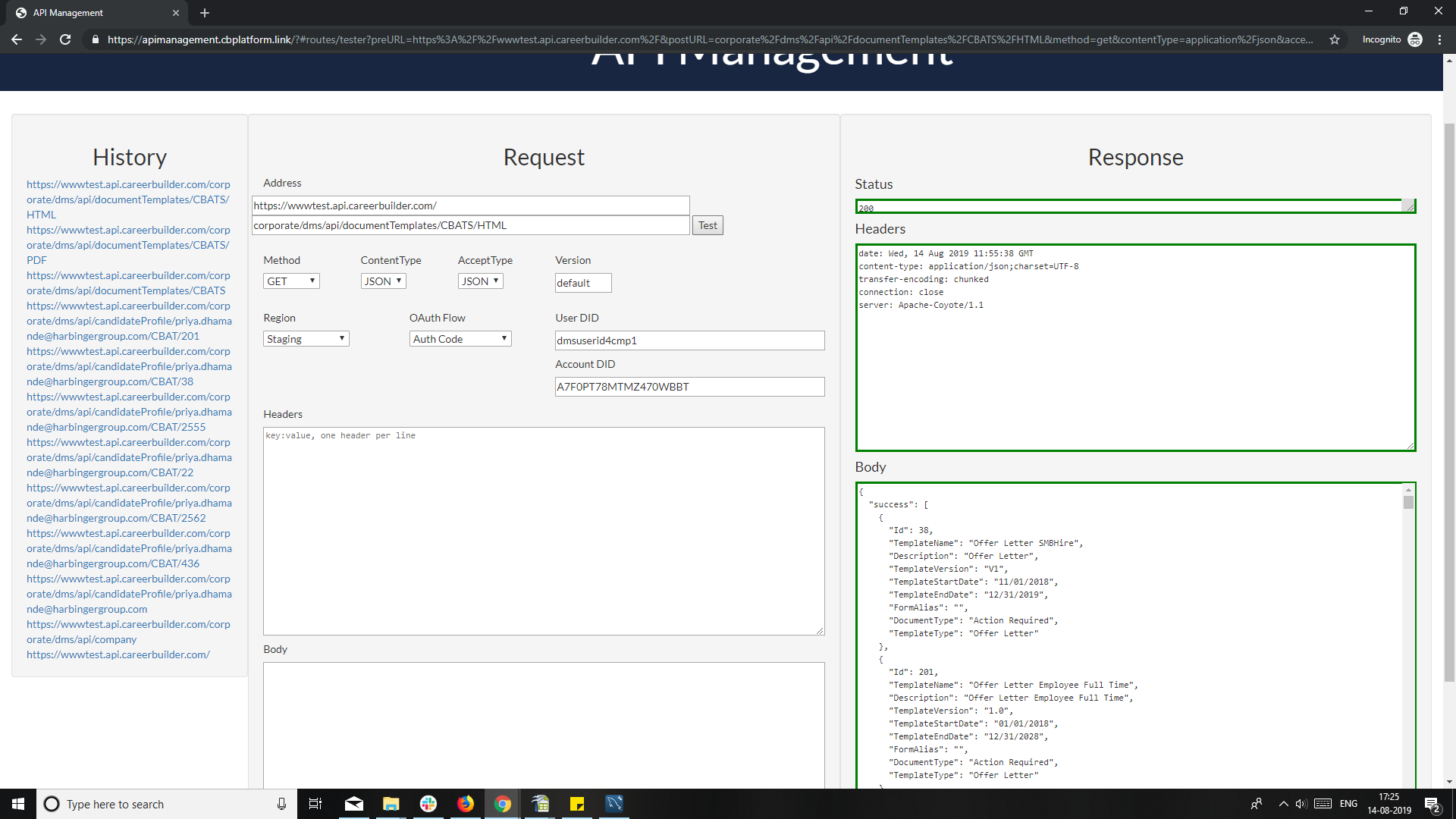This screenshot has width=1456, height=819.
Task: Click the User DID input field
Action: [689, 340]
